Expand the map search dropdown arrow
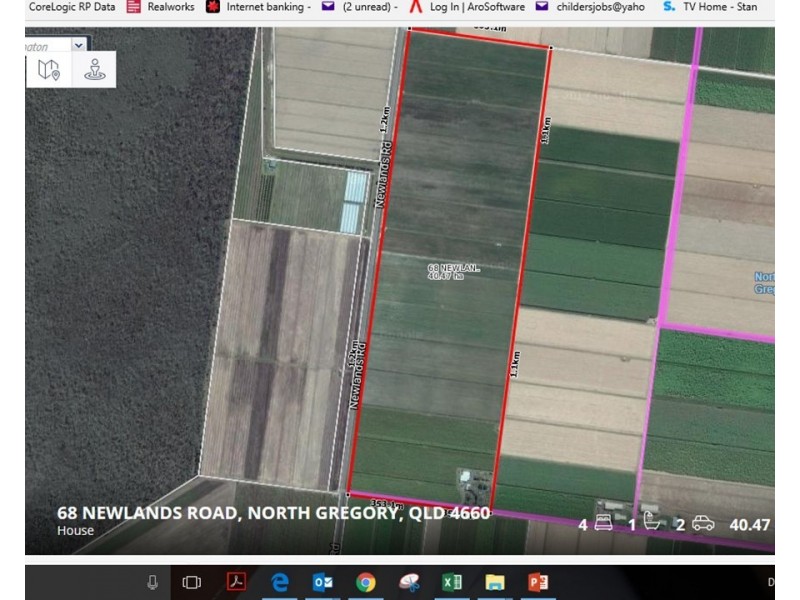This screenshot has height=600, width=800. point(79,45)
